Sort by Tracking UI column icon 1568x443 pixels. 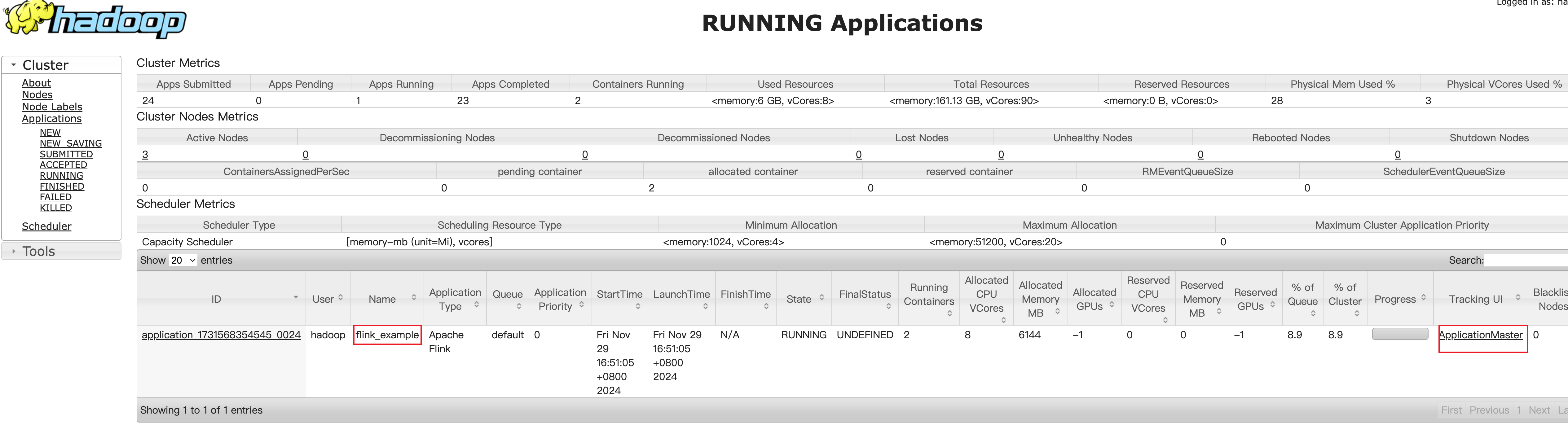[x=1517, y=298]
